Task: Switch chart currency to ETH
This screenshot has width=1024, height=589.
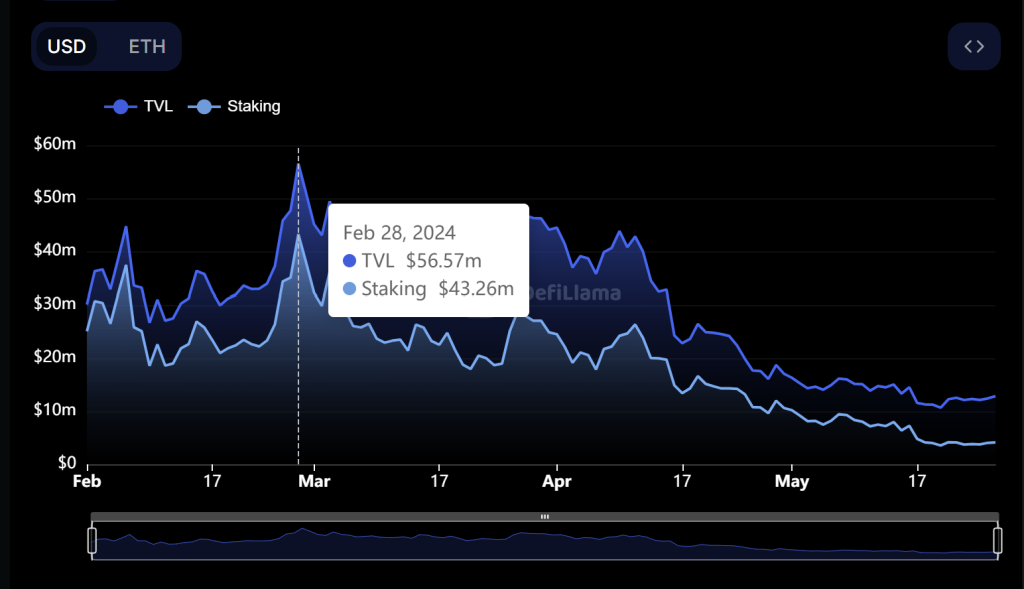Action: point(147,46)
